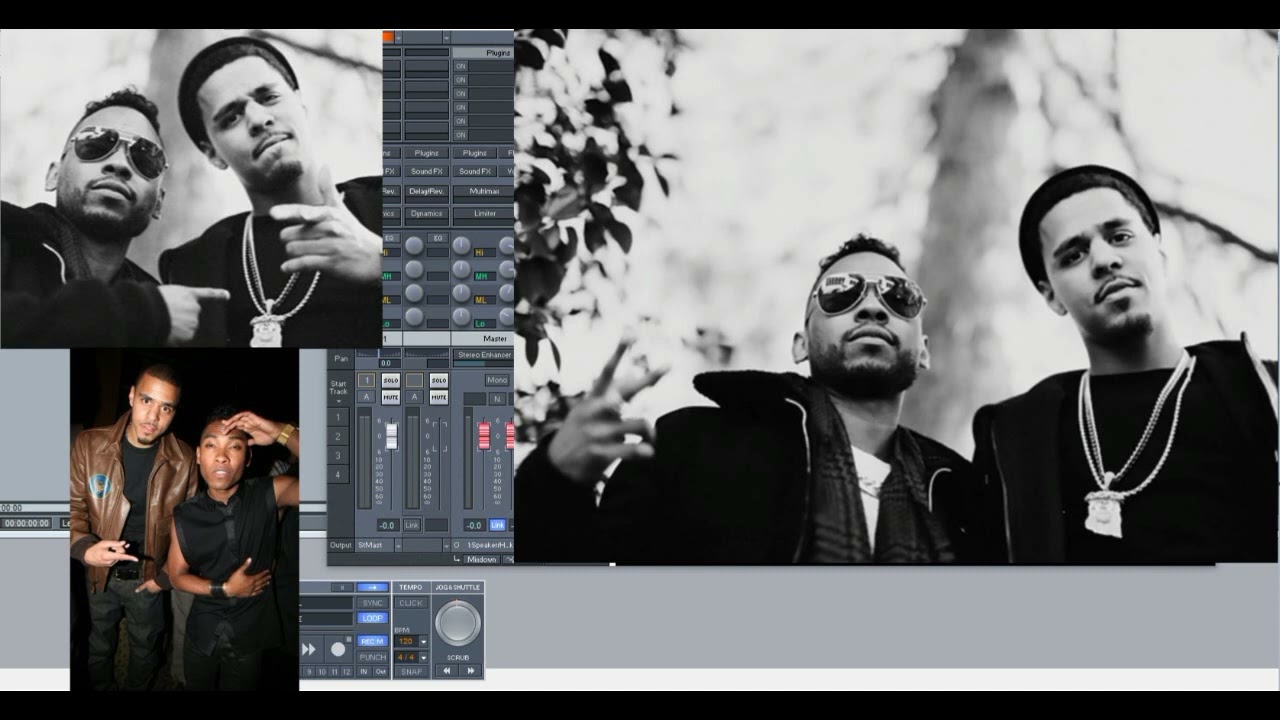Click the scrub rewind arrows under jog wheel

pyautogui.click(x=446, y=671)
